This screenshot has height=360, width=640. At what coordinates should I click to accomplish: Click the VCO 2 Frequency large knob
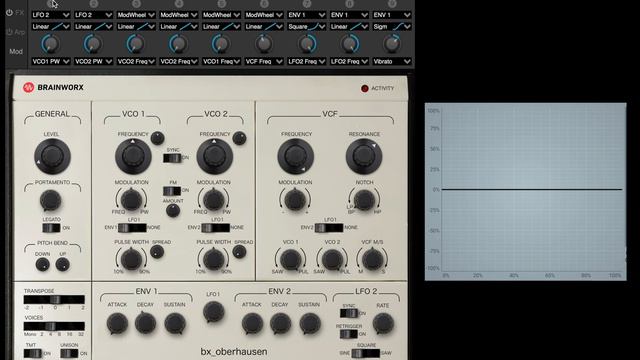(x=215, y=156)
